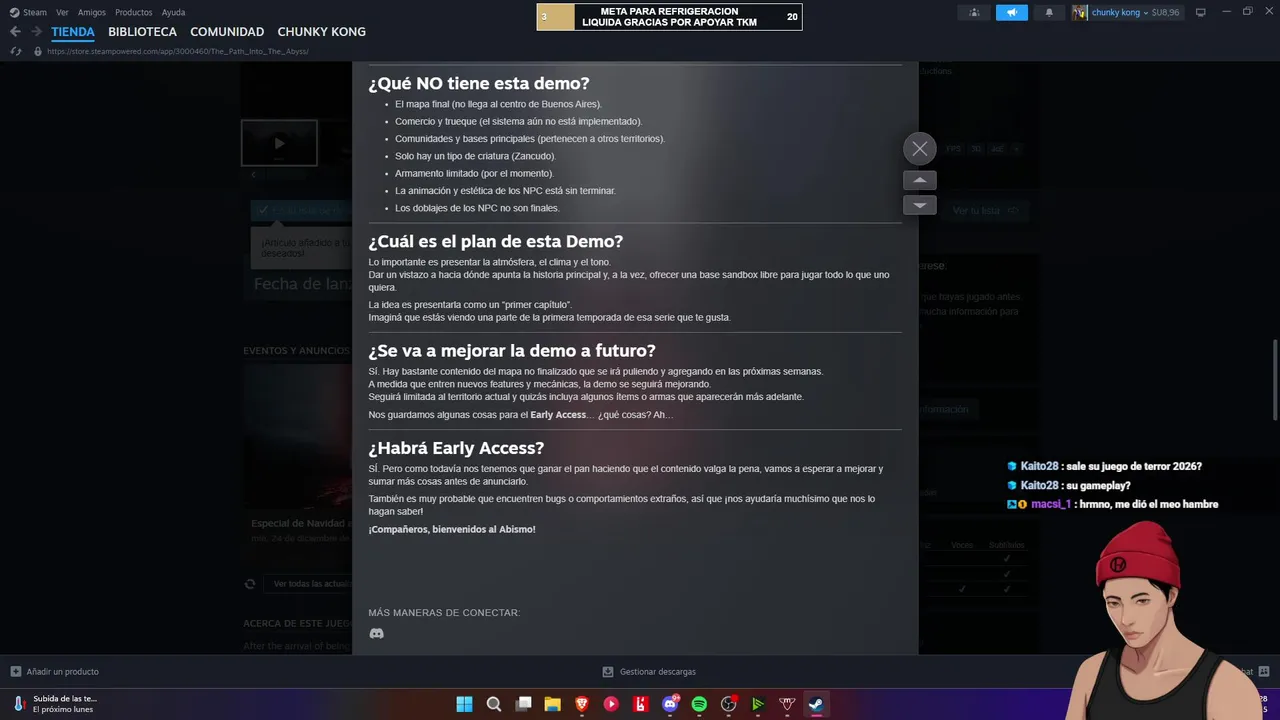Go forward with the right arrow
Screen dimensions: 1280x720
[36, 32]
